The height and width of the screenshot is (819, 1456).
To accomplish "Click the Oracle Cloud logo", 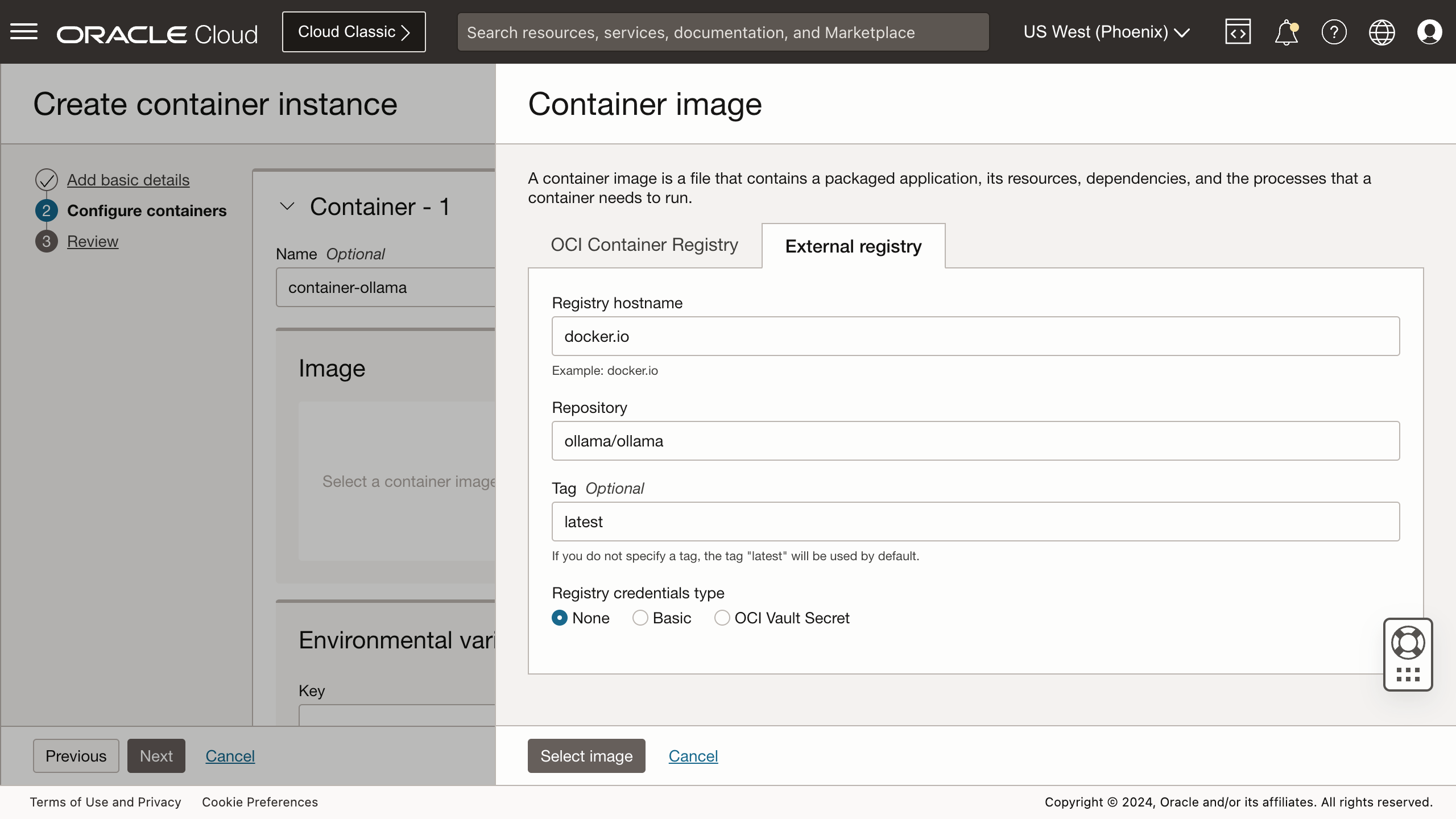I will (x=157, y=34).
